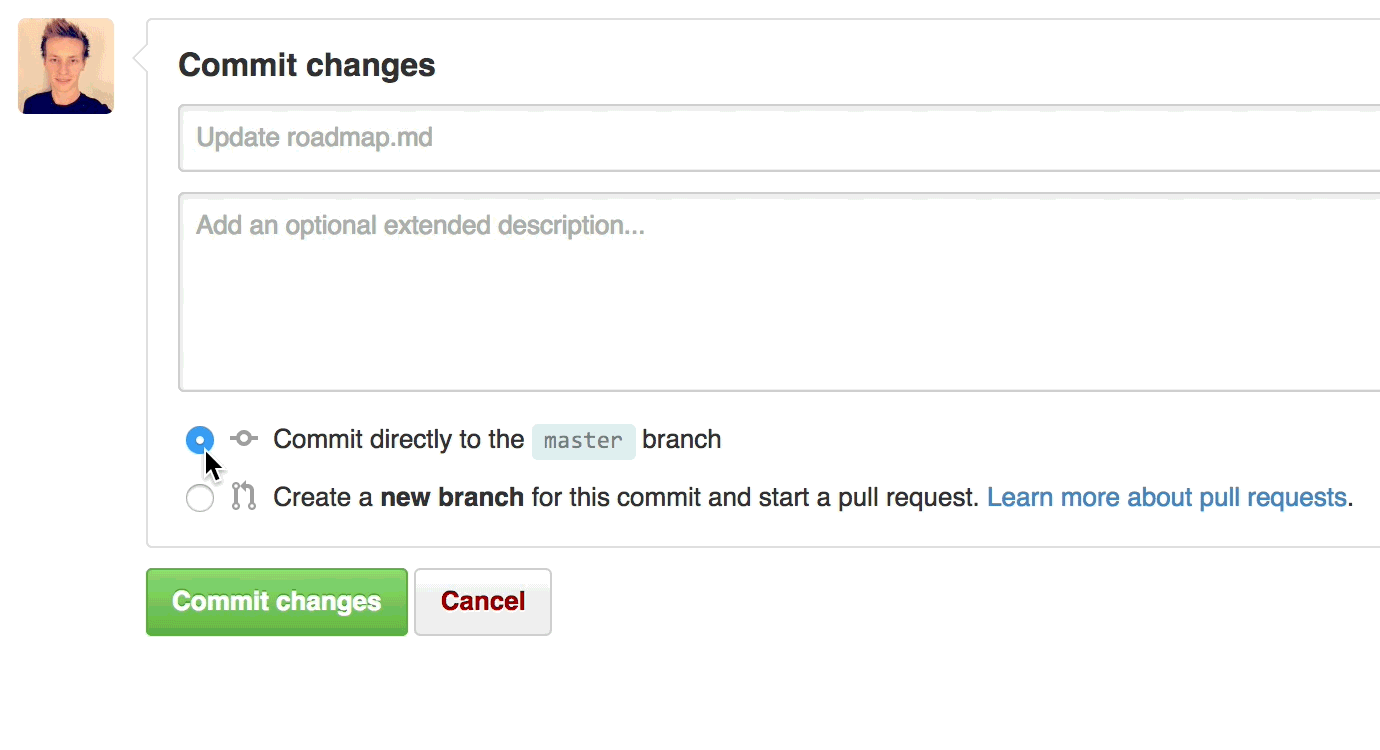
Task: Click the git commit icon beside direct commit option
Action: pyautogui.click(x=244, y=438)
